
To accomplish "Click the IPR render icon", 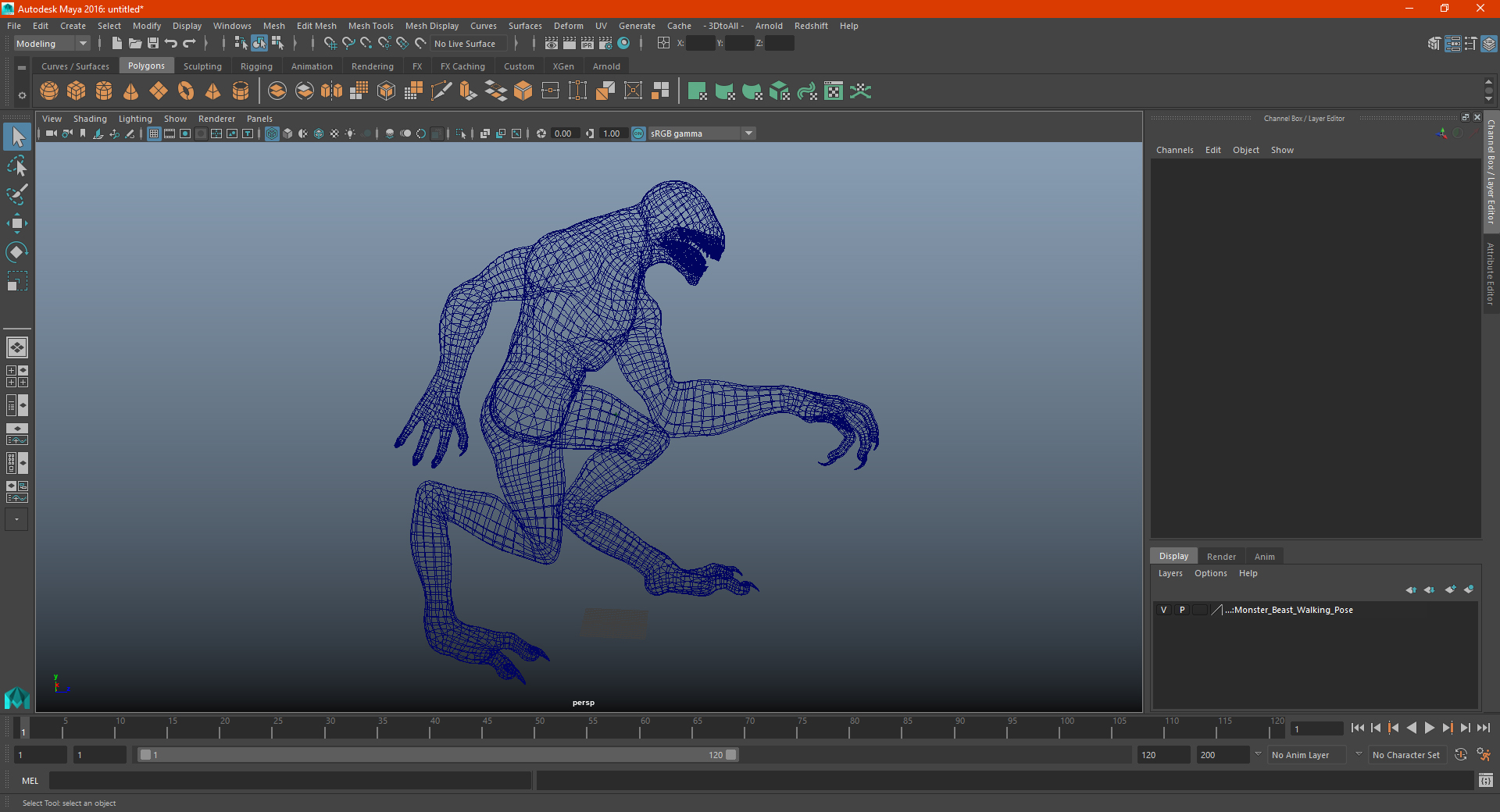I will (x=587, y=44).
